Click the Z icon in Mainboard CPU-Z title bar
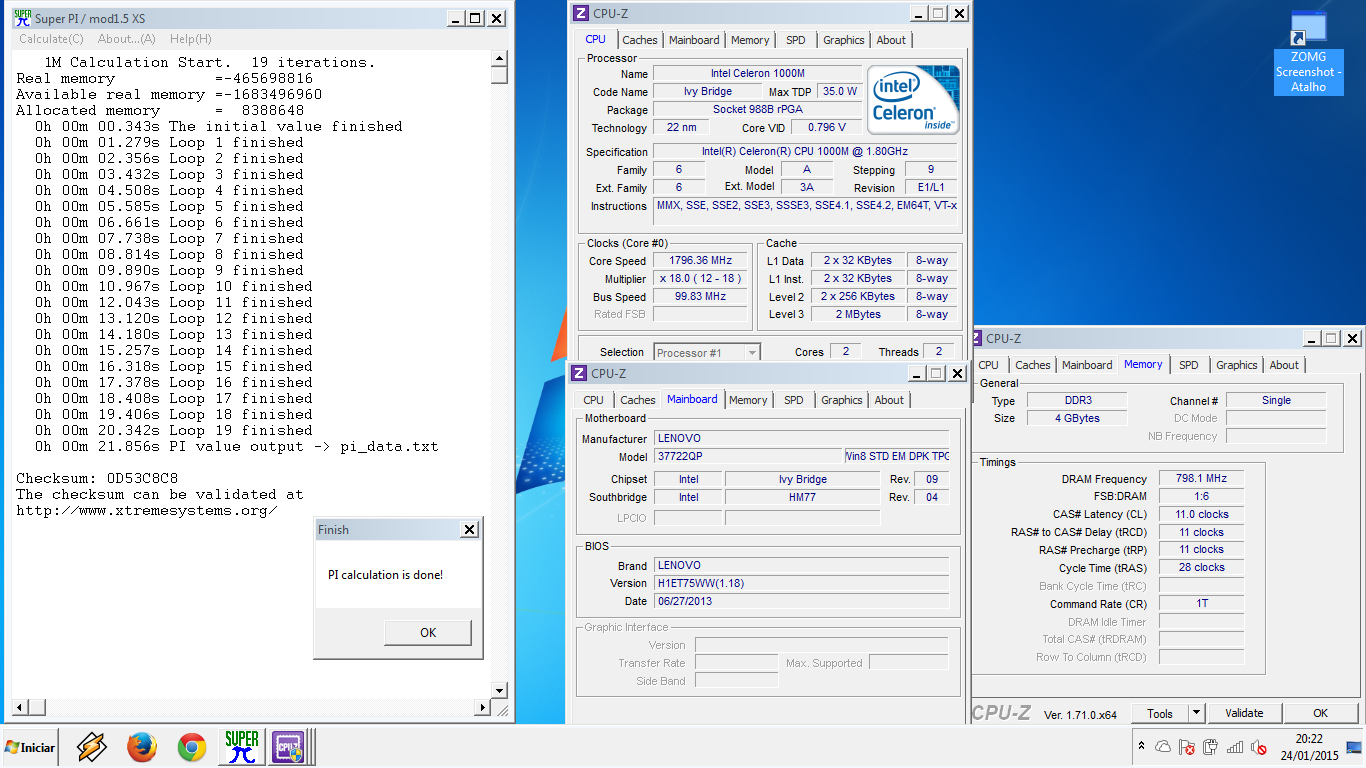This screenshot has height=768, width=1366. click(578, 373)
